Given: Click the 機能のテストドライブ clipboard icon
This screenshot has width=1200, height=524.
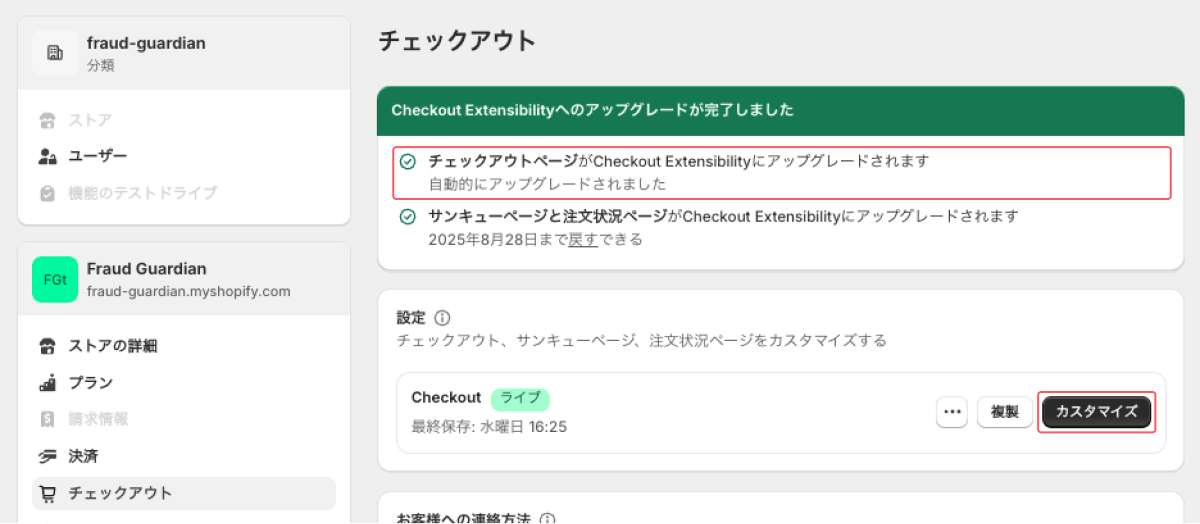Looking at the screenshot, I should 47,193.
